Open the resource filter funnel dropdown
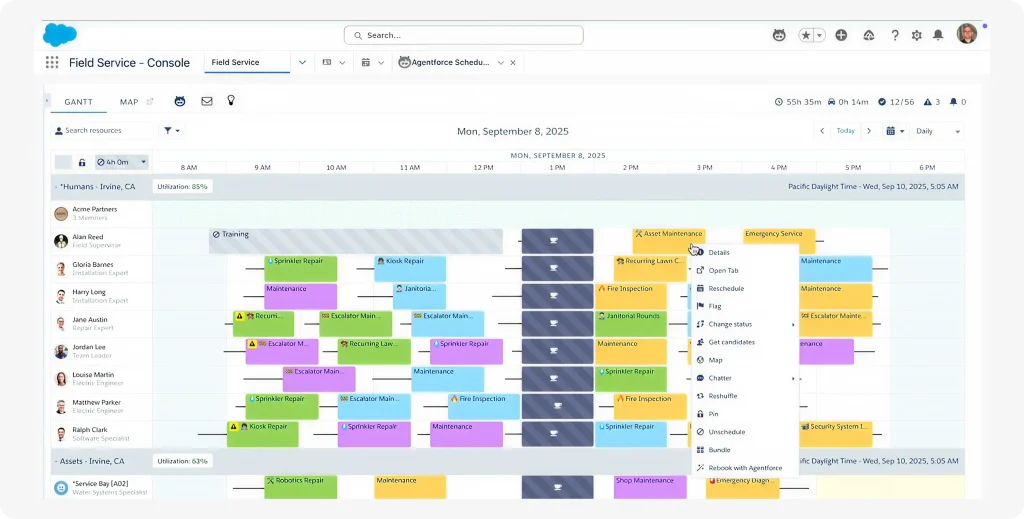1024x519 pixels. coord(172,131)
